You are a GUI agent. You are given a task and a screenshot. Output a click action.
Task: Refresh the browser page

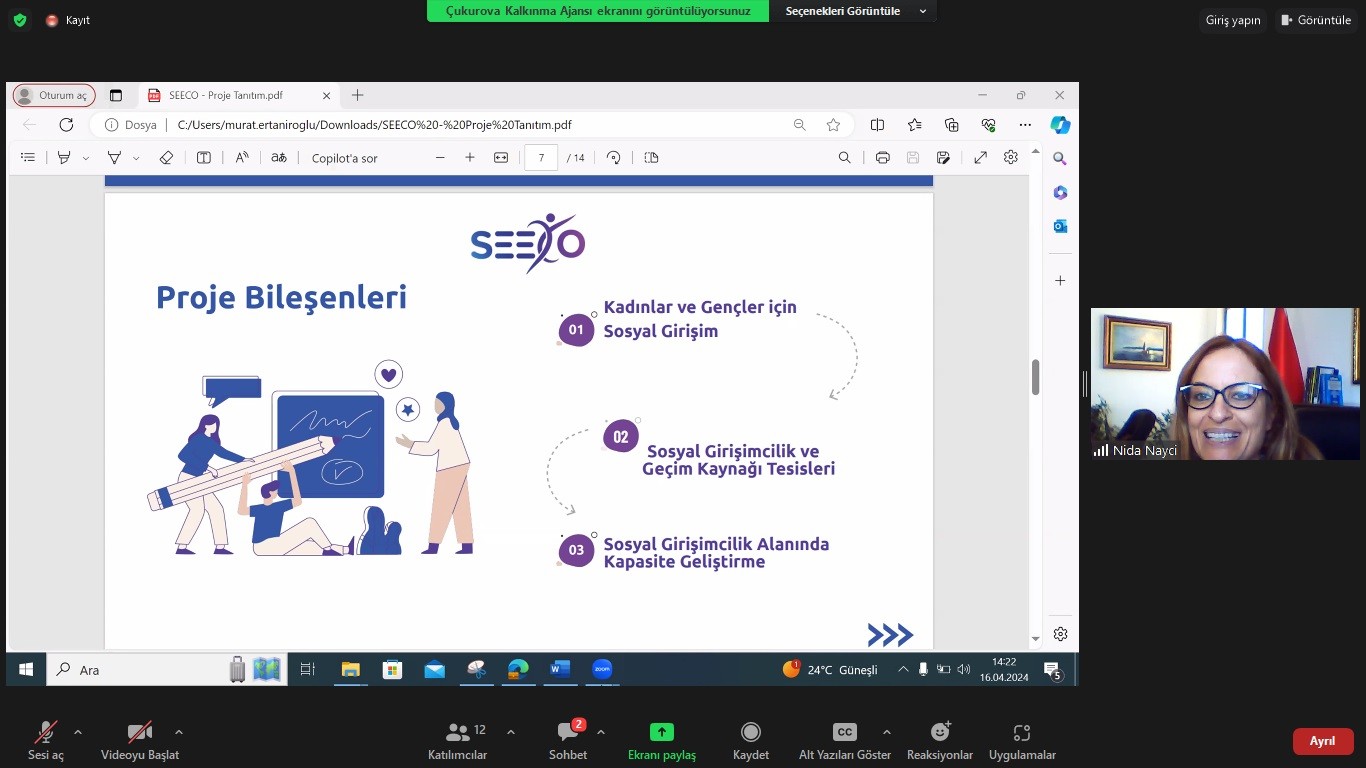click(x=66, y=125)
